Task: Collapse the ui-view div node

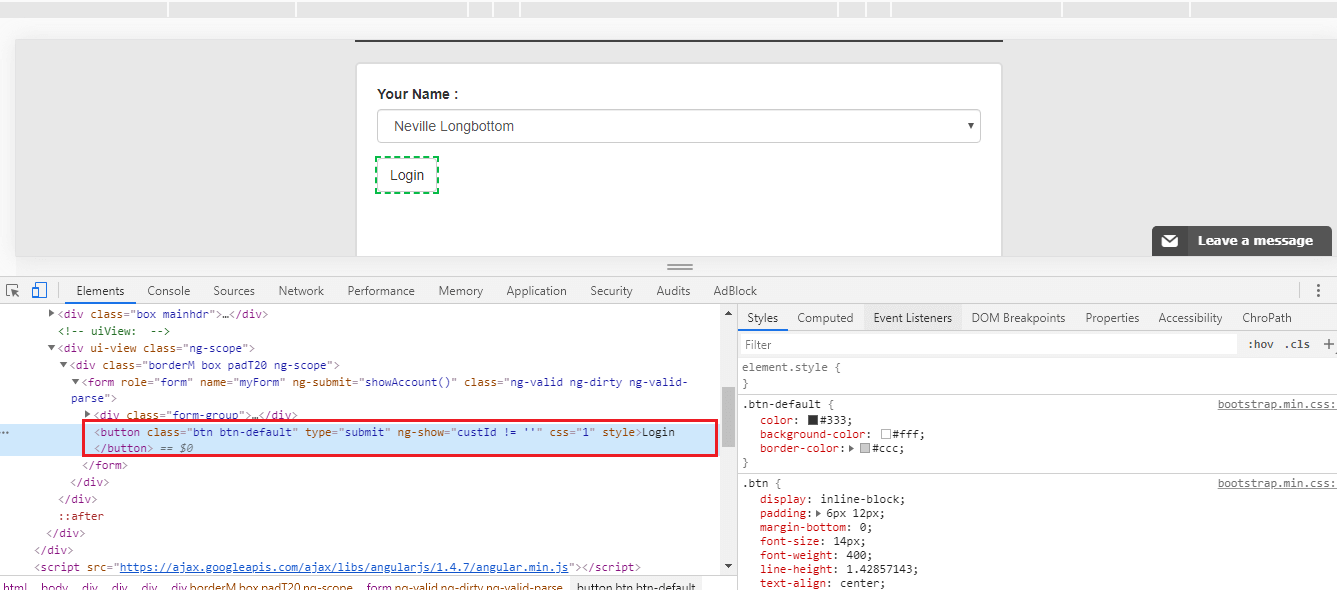Action: (52, 348)
